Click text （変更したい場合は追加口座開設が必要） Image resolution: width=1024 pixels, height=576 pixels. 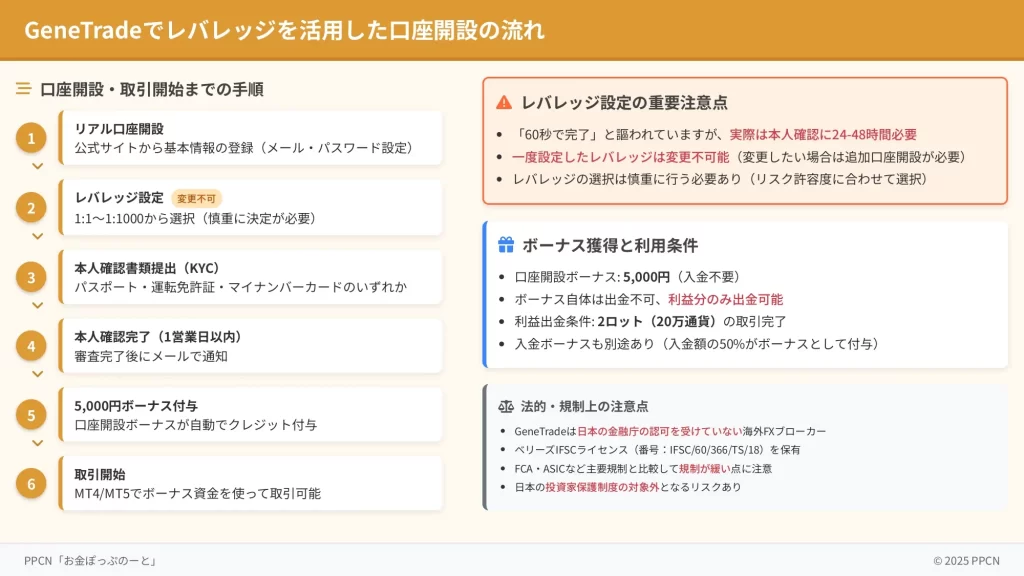pos(850,157)
